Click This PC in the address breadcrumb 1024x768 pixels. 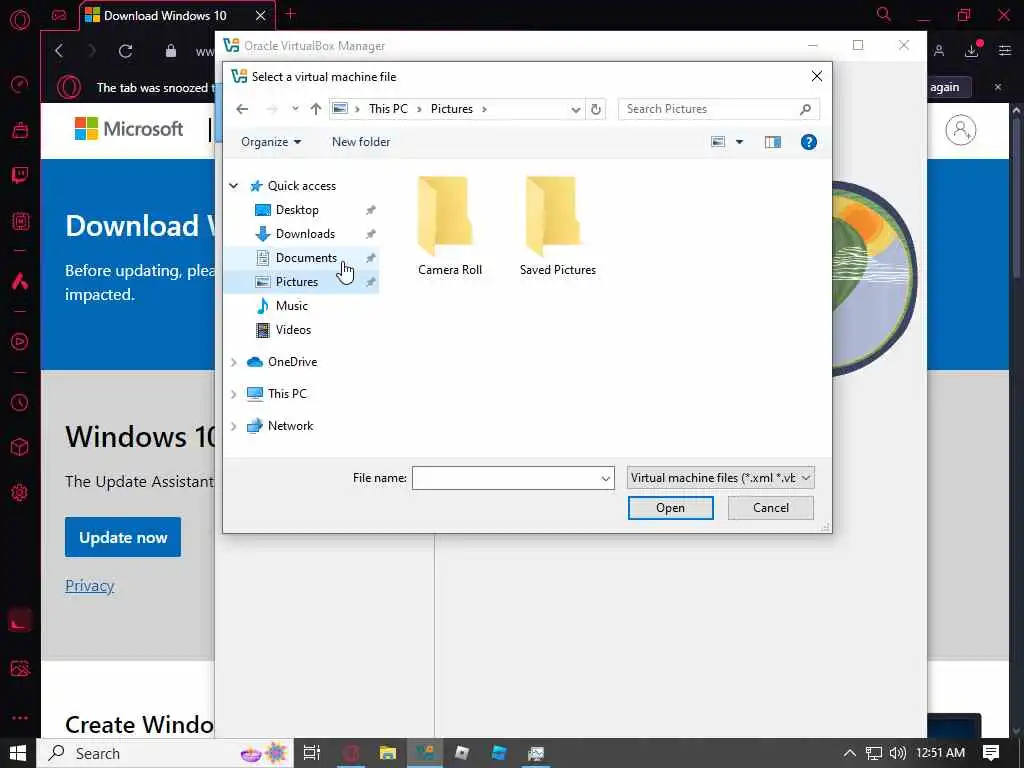[388, 109]
